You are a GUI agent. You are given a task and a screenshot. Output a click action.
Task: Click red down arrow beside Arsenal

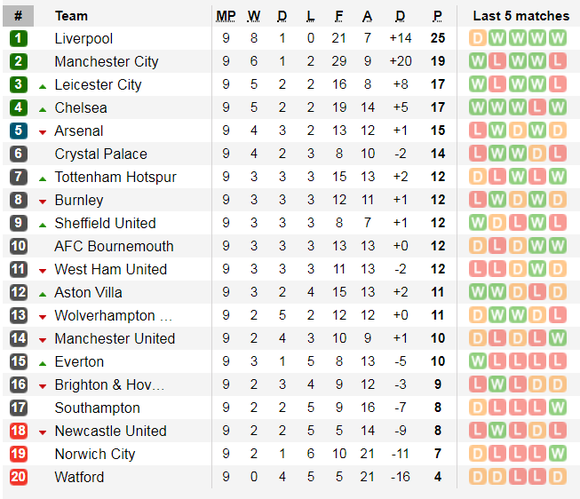tap(43, 132)
